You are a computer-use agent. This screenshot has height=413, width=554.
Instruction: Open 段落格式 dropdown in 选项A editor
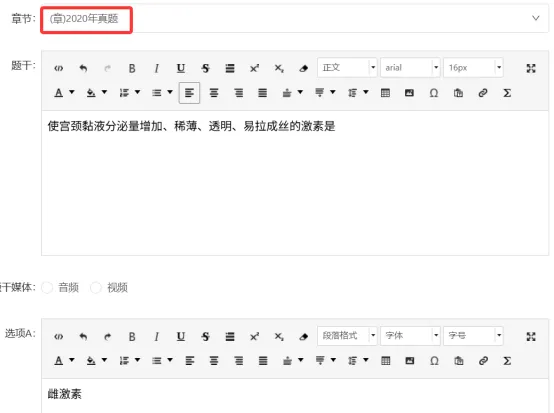point(347,335)
